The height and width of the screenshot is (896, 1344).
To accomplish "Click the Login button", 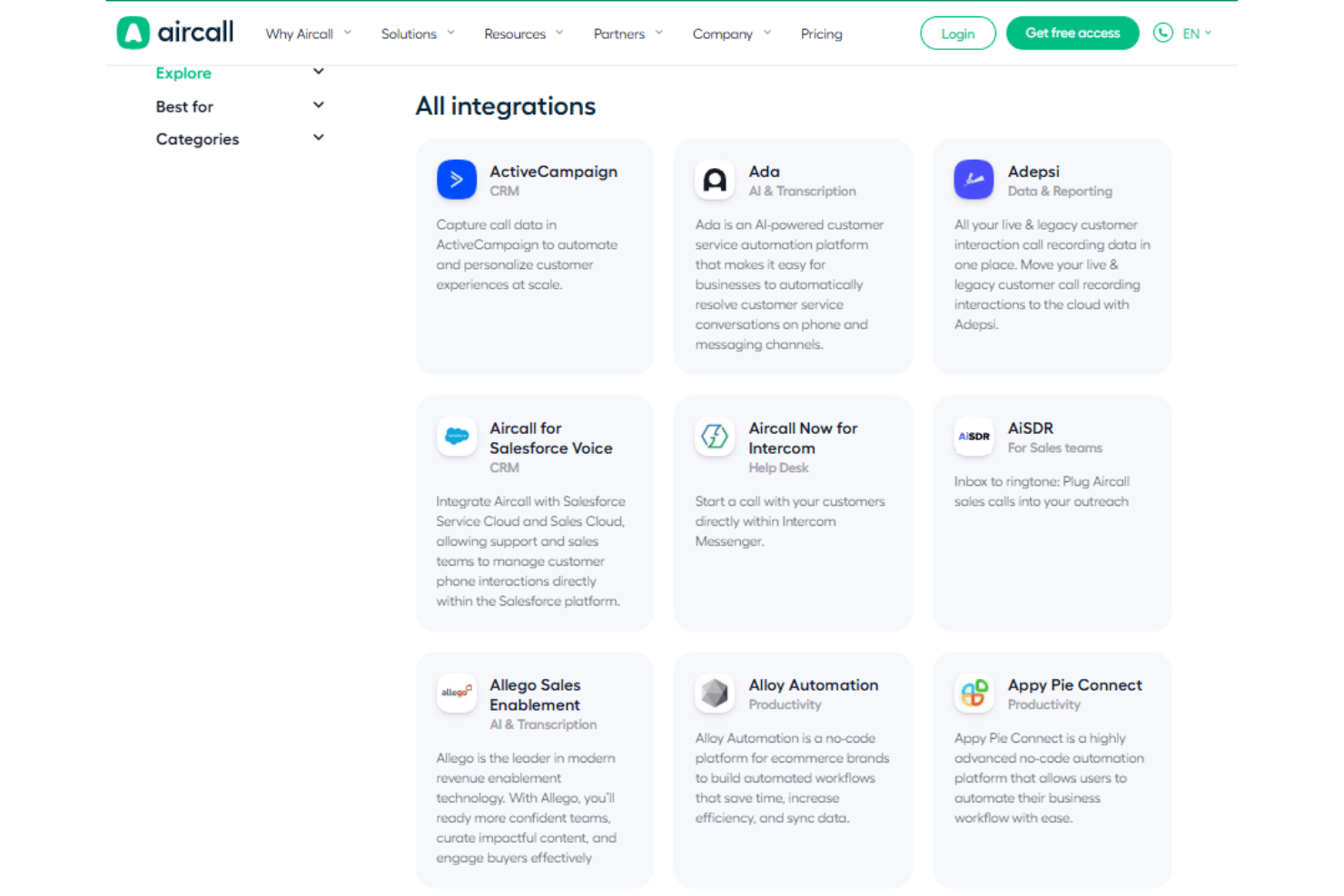I will pyautogui.click(x=958, y=34).
